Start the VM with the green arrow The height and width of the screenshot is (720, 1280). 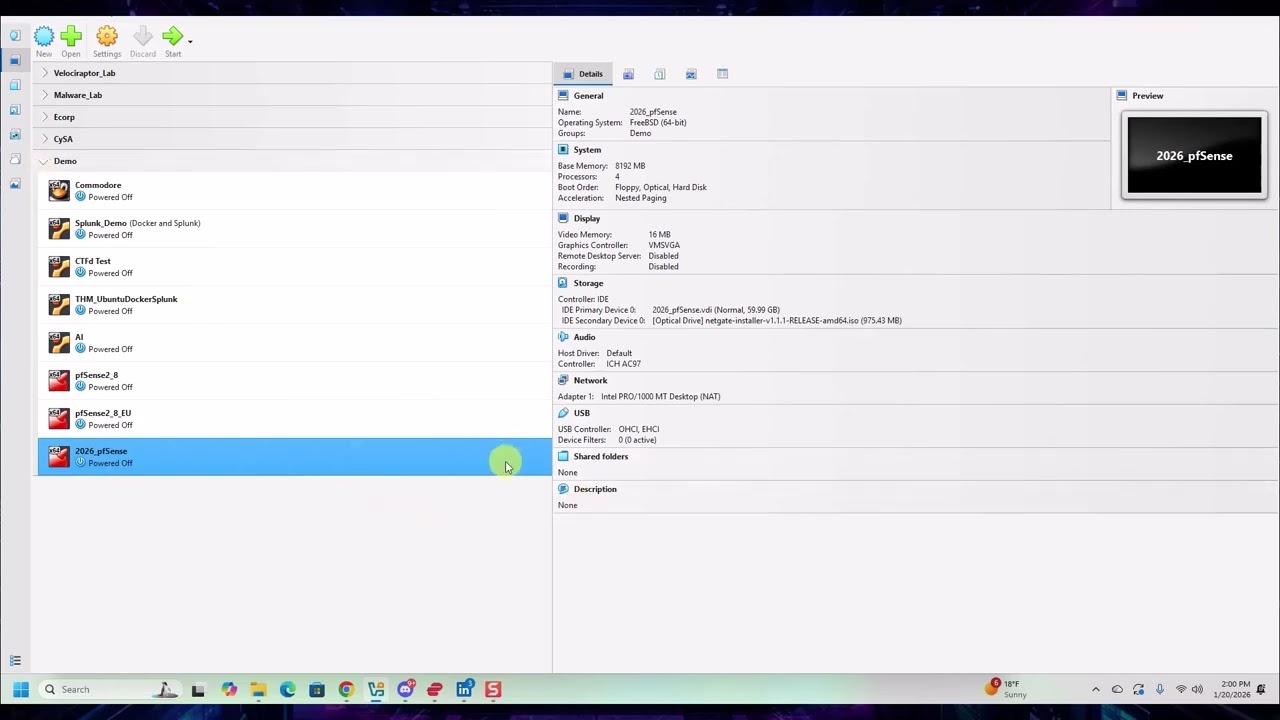tap(173, 42)
